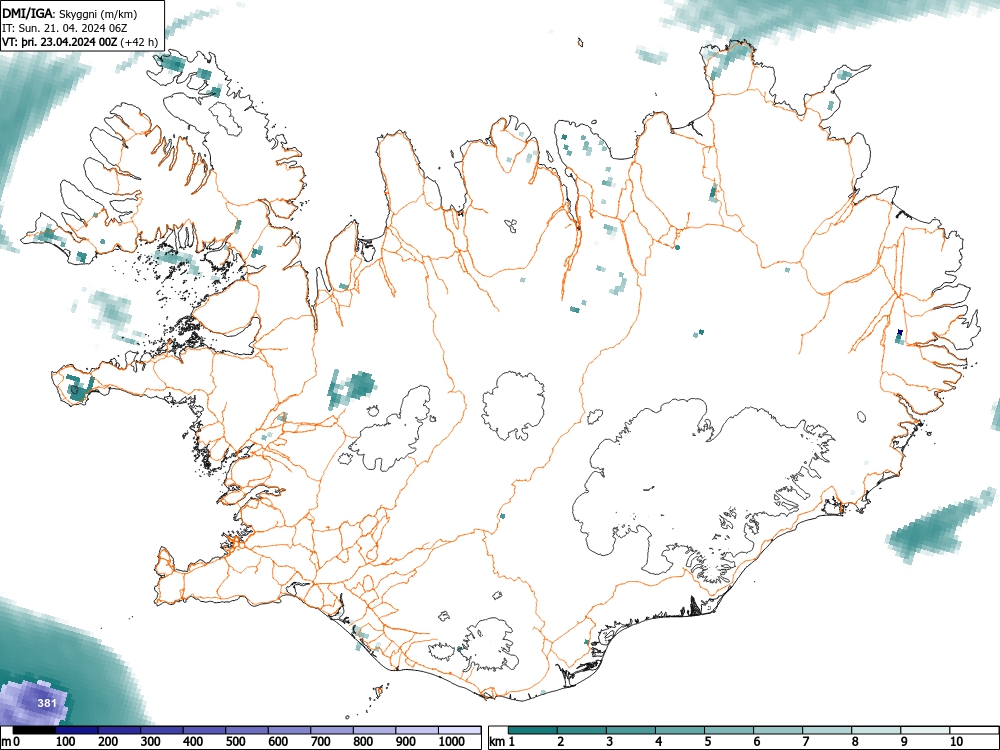Pick the teal swatch between km 1 and 2
This screenshot has height=750, width=1000.
pos(533,730)
